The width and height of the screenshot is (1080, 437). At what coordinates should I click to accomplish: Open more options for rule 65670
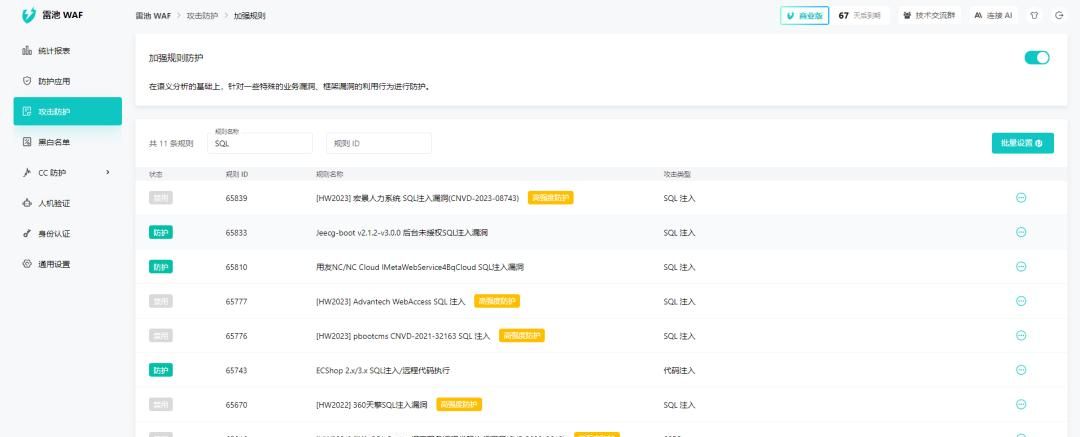click(1021, 405)
